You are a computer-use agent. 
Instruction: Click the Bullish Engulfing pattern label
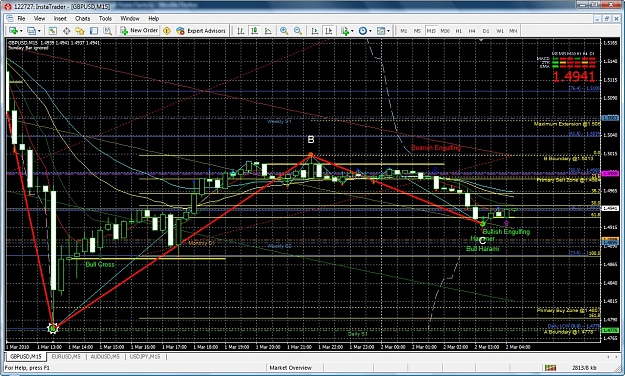(506, 232)
